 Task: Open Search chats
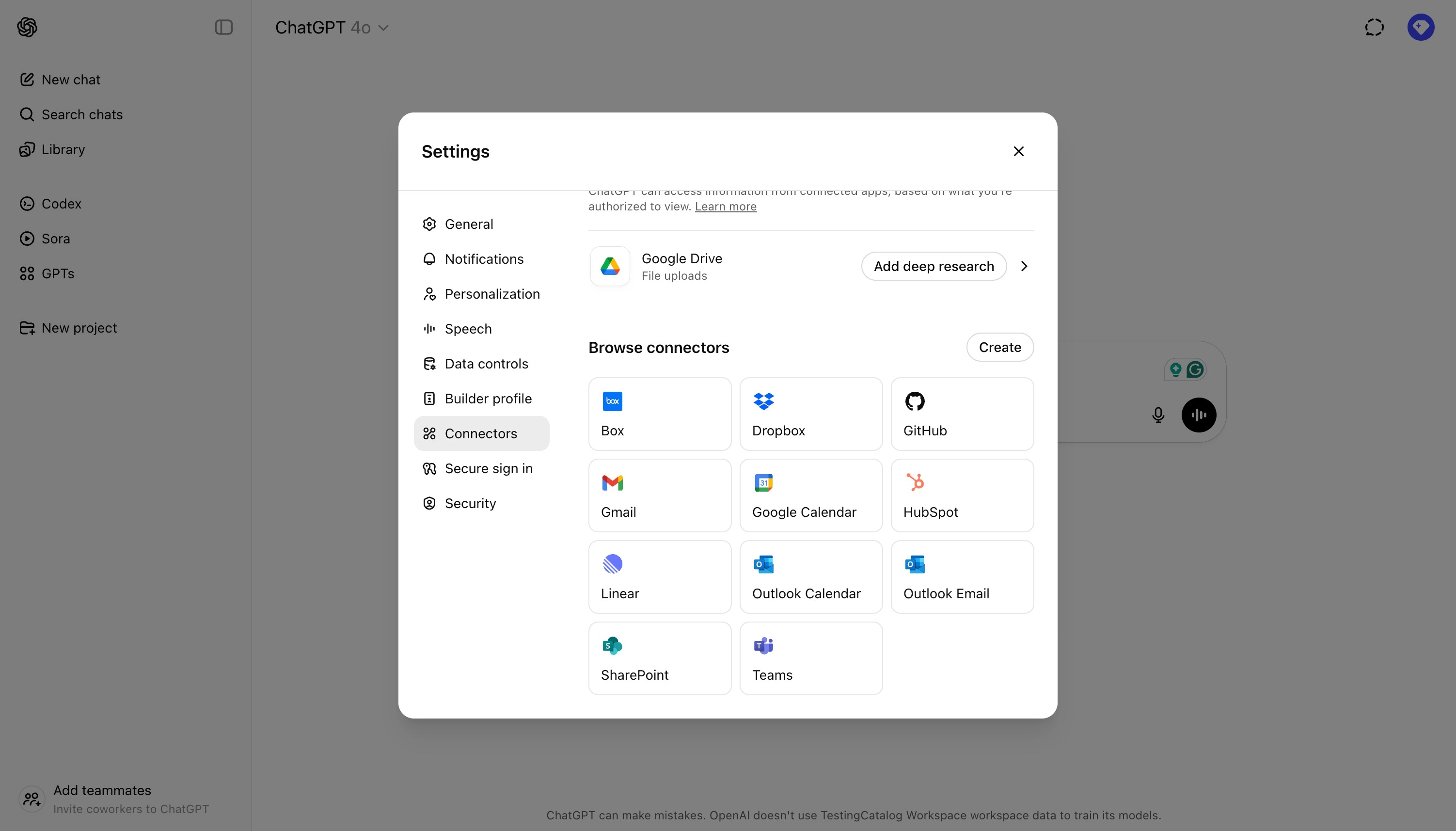(x=71, y=114)
